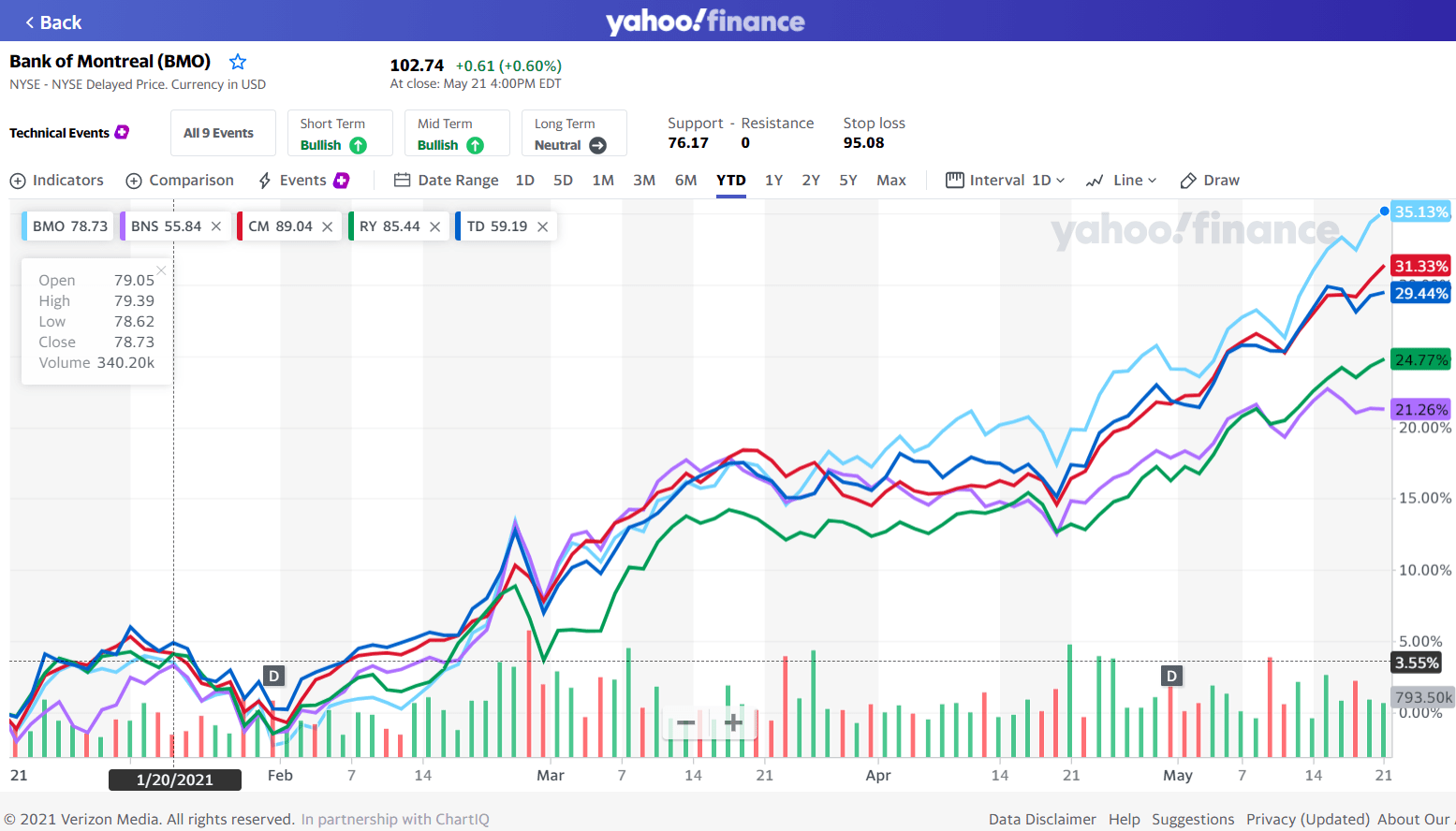Screen dimensions: 1456x831
Task: Click the premium badge next to Events
Action: pos(341,180)
